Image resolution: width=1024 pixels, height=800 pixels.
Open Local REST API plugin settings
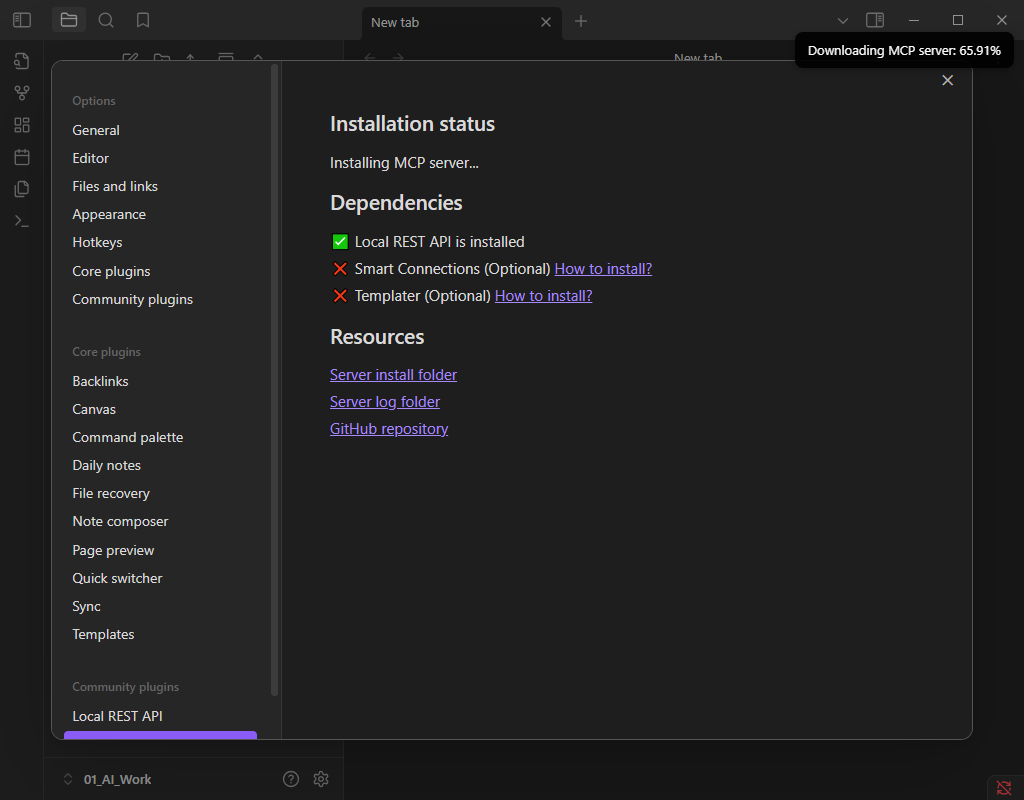[118, 716]
